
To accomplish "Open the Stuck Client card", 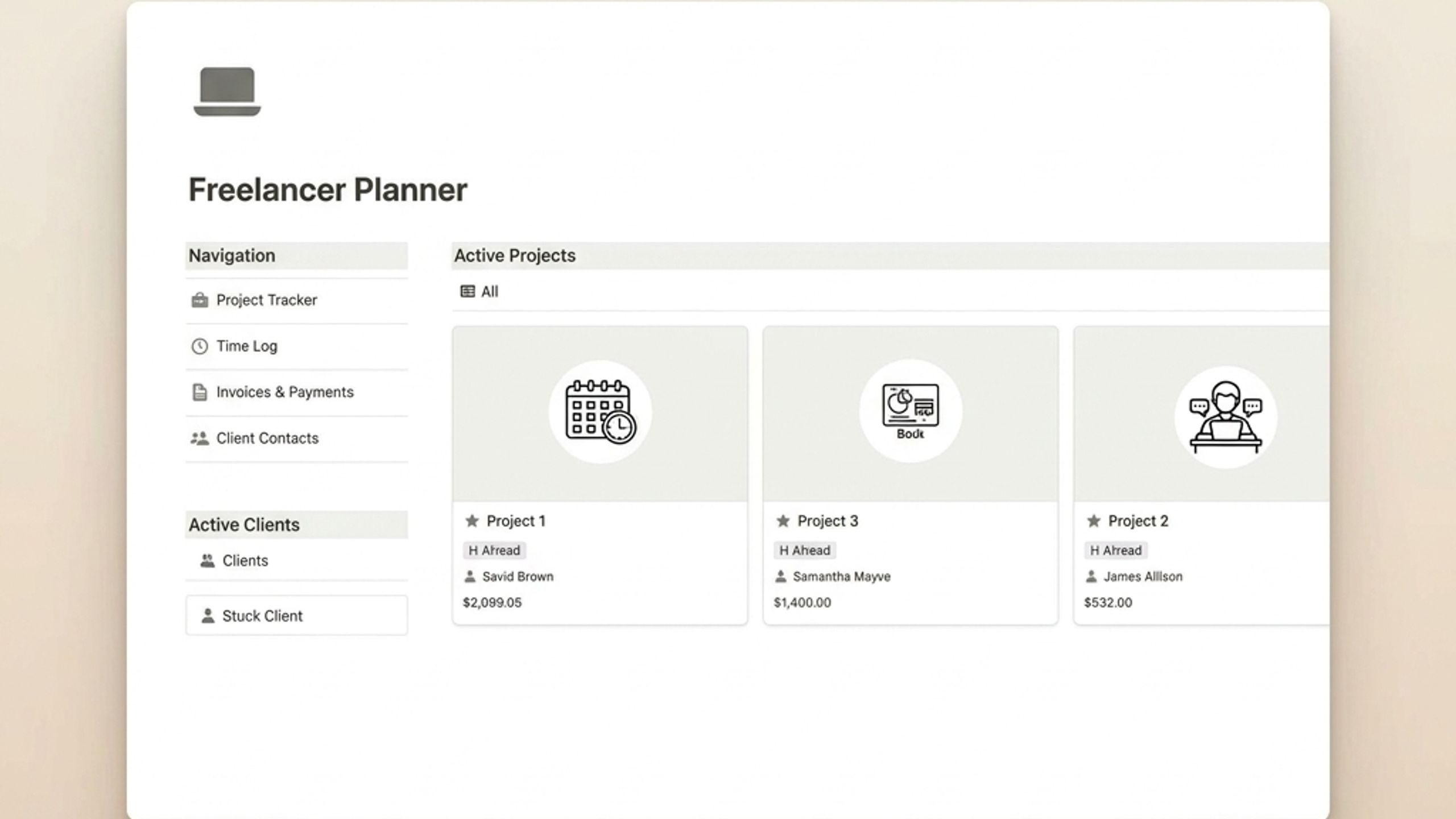I will (296, 615).
